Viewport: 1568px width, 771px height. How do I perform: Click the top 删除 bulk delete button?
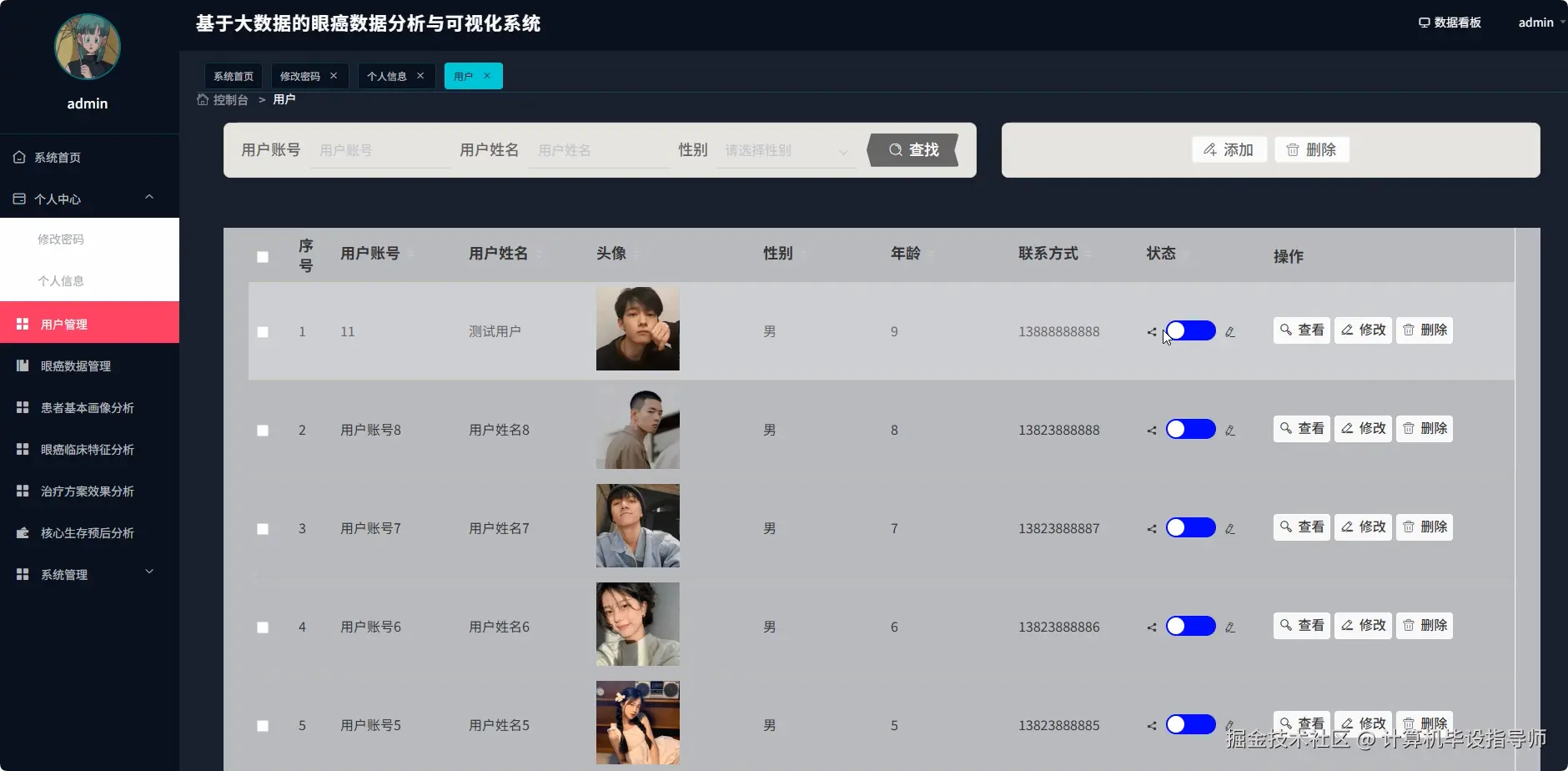coord(1312,149)
